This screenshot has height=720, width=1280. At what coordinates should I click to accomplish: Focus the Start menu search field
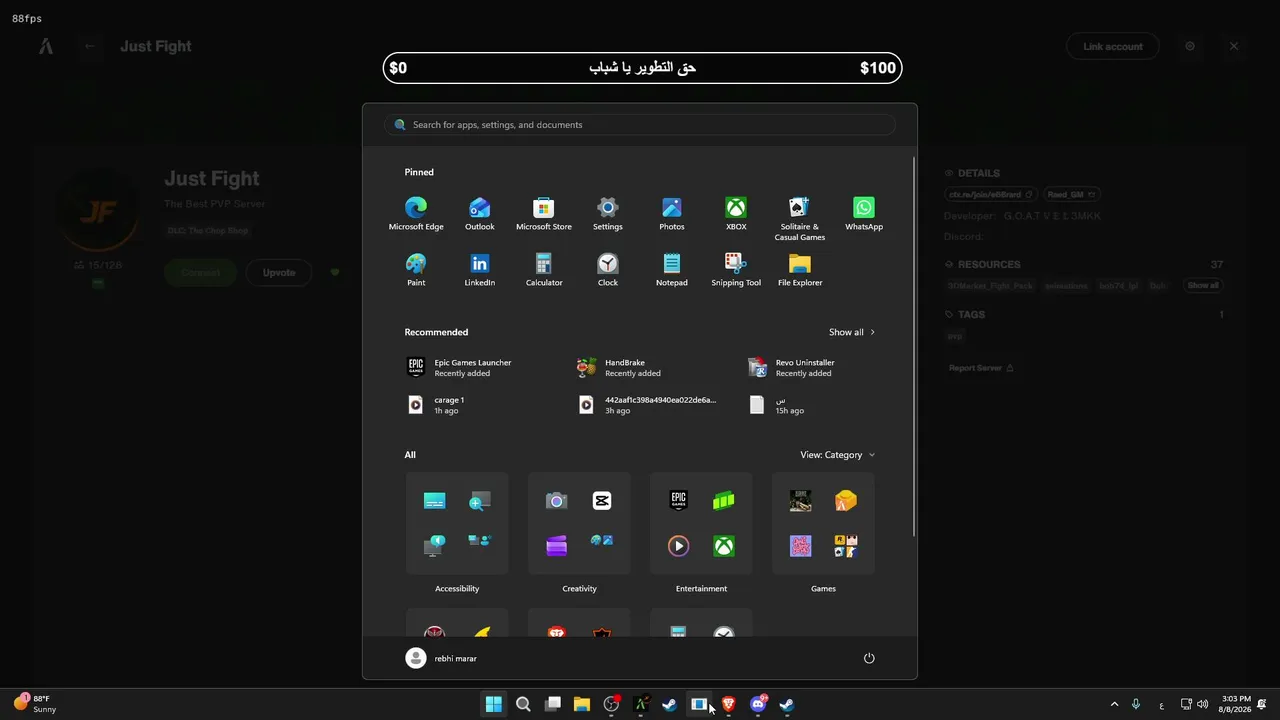tap(640, 125)
